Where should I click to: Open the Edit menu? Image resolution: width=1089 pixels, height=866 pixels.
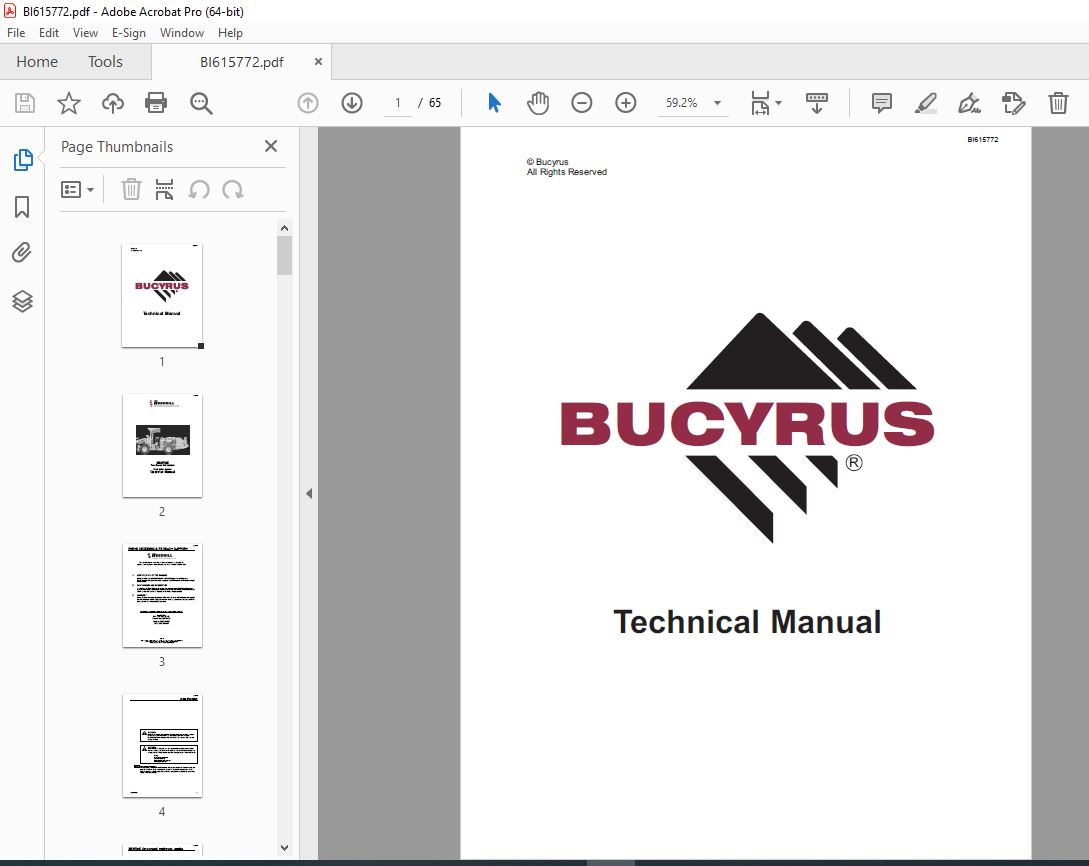pyautogui.click(x=49, y=33)
